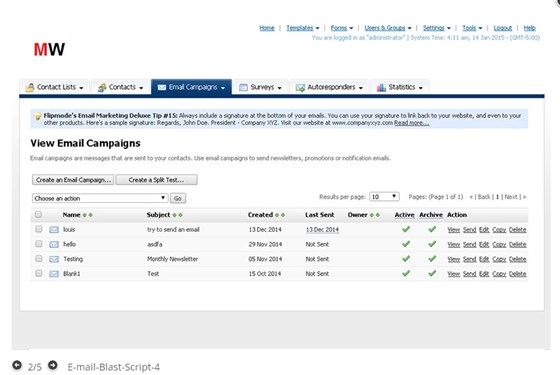
Task: Go to next slide with right arrow
Action: coord(52,365)
